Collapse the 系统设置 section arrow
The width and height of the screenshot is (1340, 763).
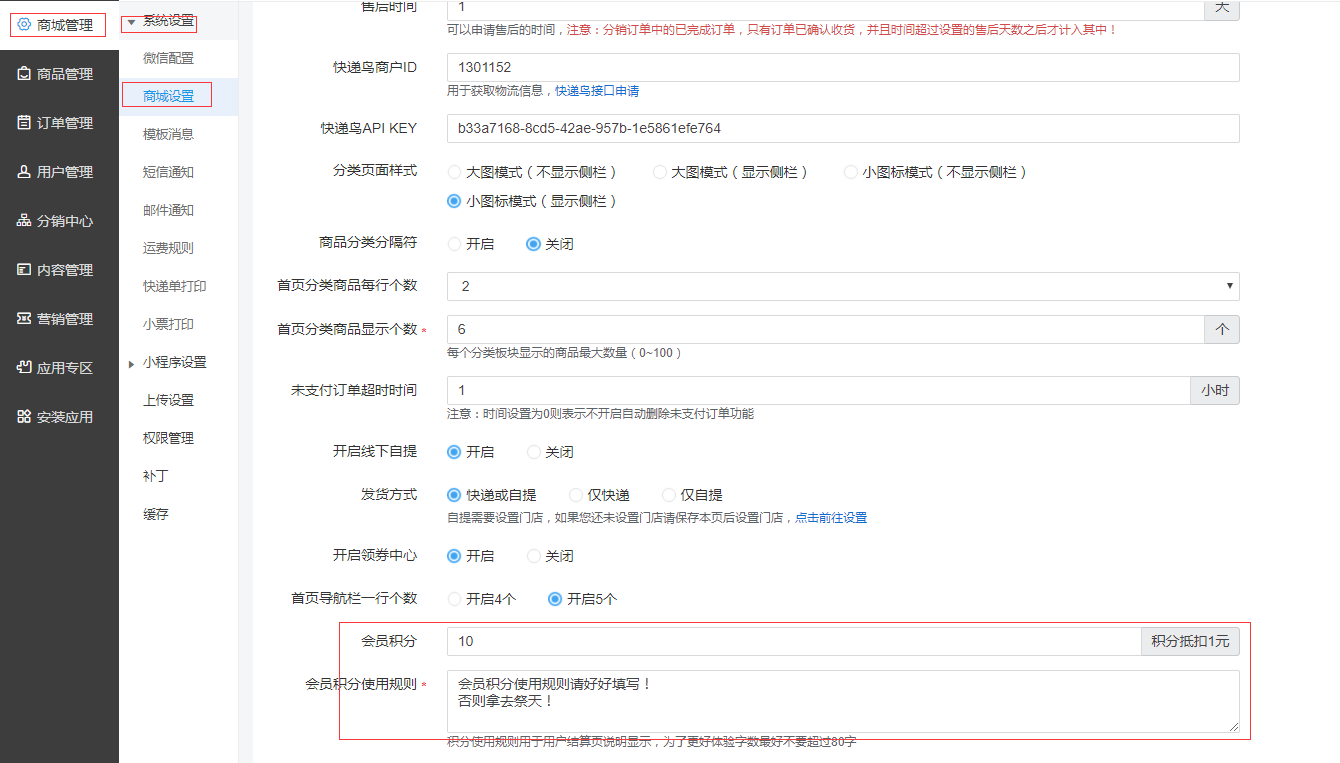131,22
